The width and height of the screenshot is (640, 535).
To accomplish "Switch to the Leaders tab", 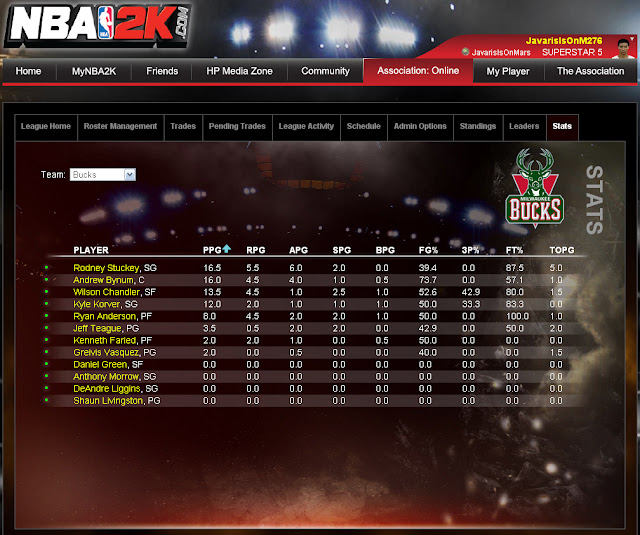I will click(524, 127).
